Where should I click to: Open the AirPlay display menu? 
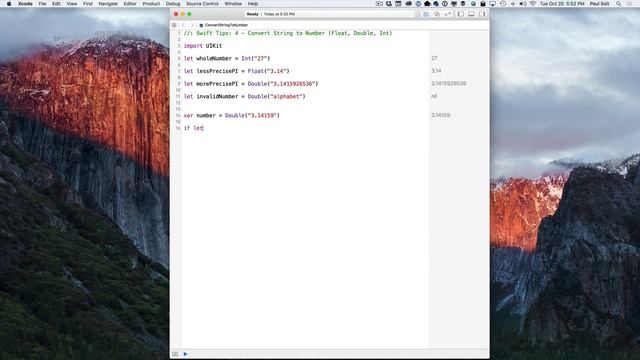pyautogui.click(x=493, y=4)
